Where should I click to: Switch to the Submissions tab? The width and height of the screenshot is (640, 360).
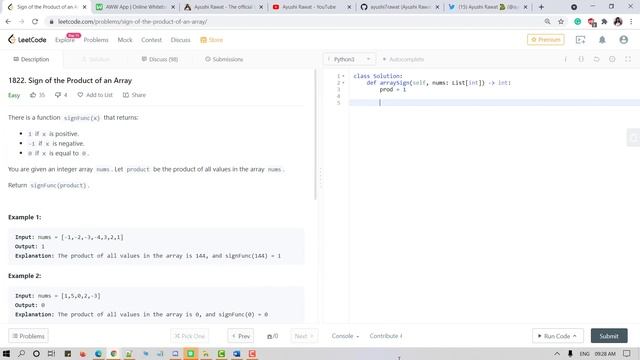click(224, 59)
